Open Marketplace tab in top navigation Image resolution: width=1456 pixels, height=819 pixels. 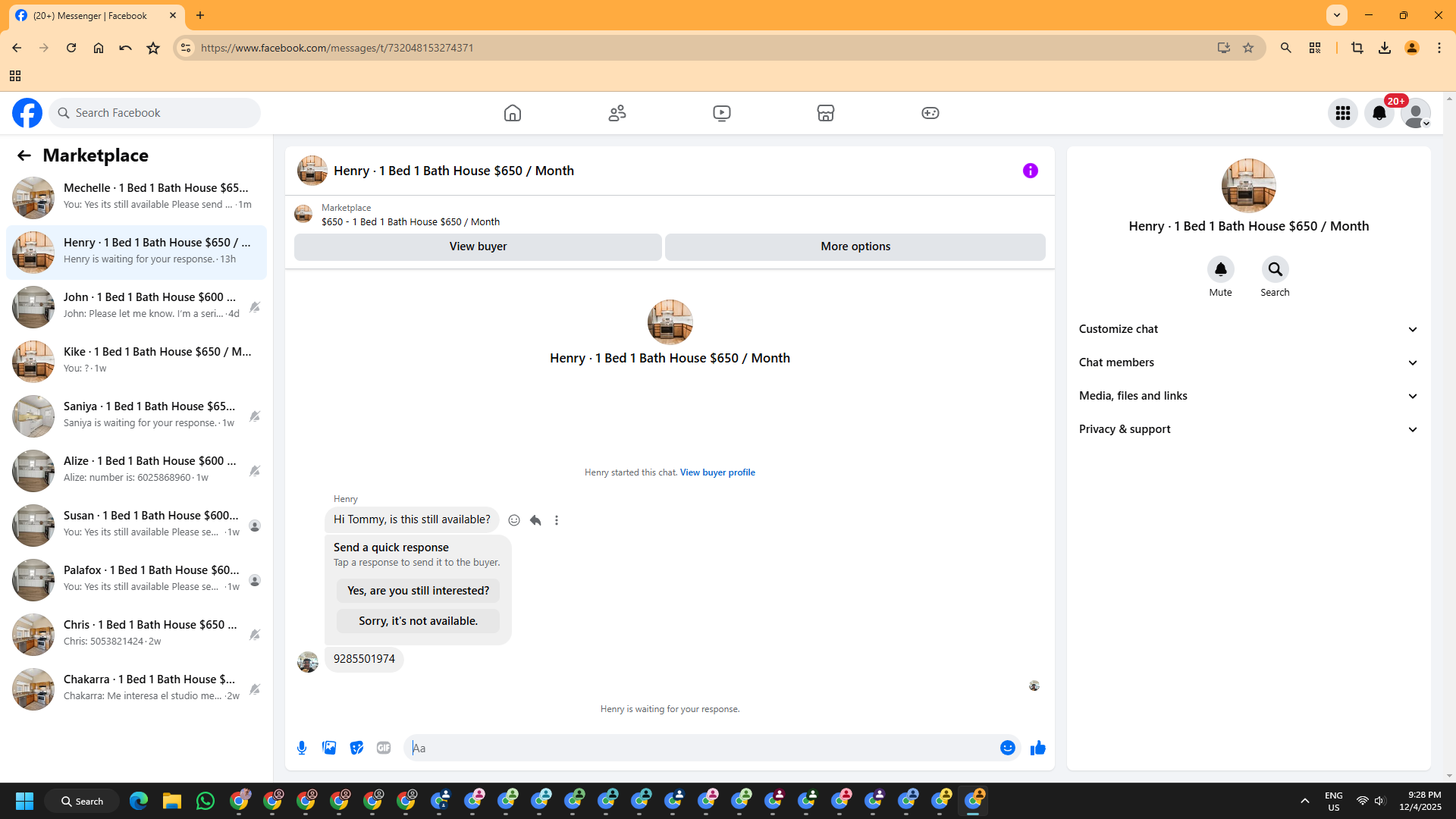(825, 113)
